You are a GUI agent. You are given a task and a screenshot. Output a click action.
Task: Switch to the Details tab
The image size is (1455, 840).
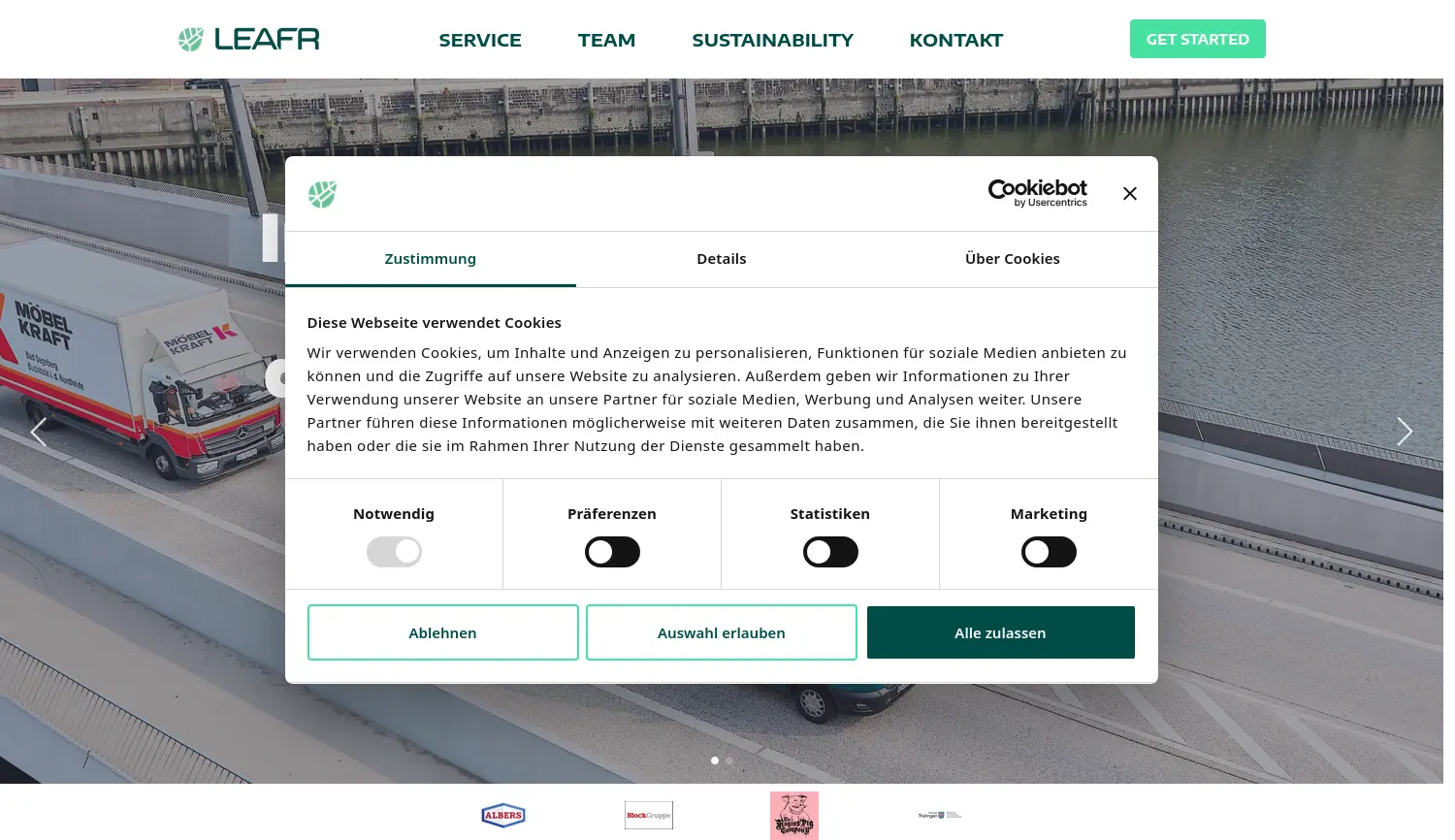(721, 259)
